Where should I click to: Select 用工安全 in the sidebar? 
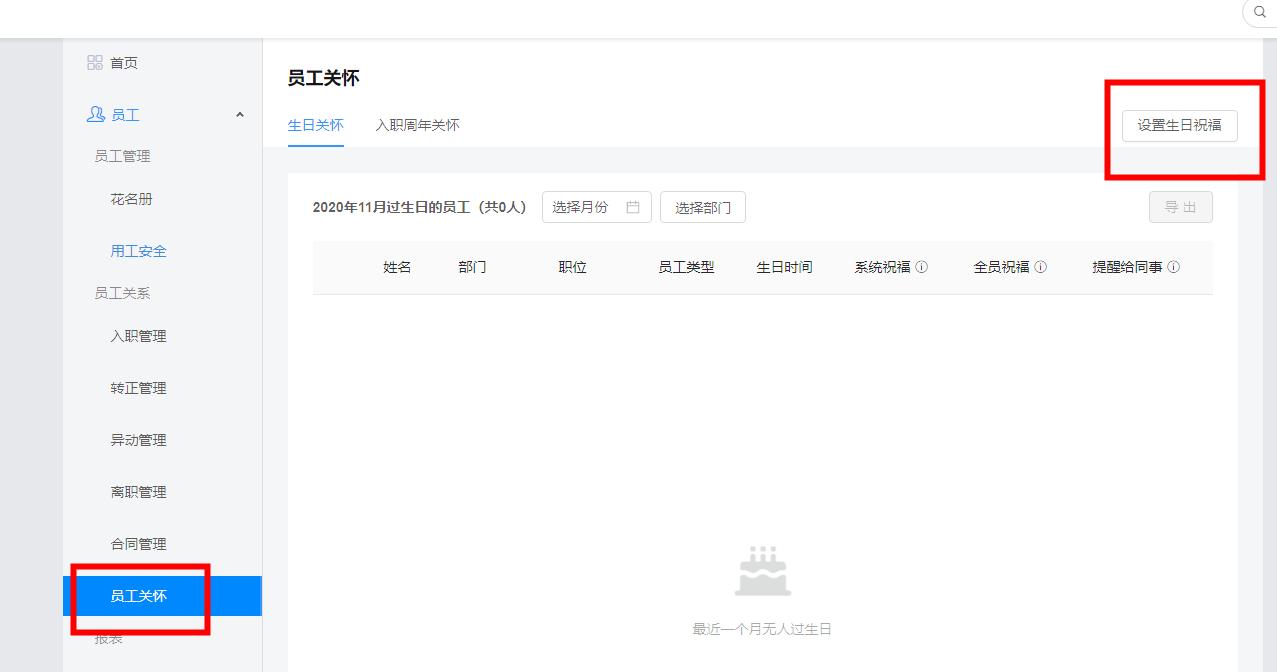click(138, 251)
